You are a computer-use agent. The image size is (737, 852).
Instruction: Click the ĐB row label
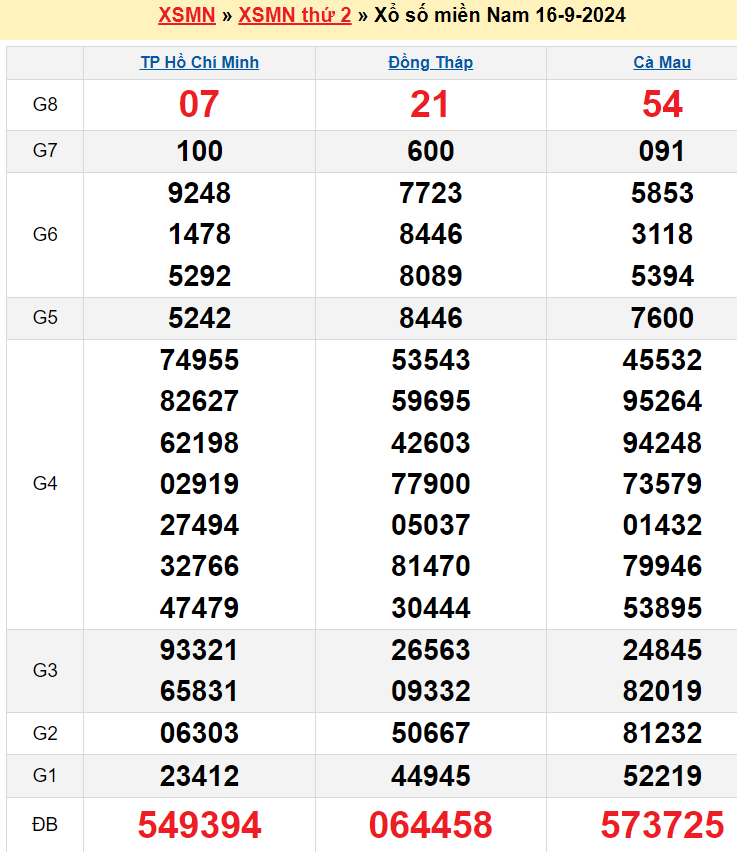(x=45, y=825)
